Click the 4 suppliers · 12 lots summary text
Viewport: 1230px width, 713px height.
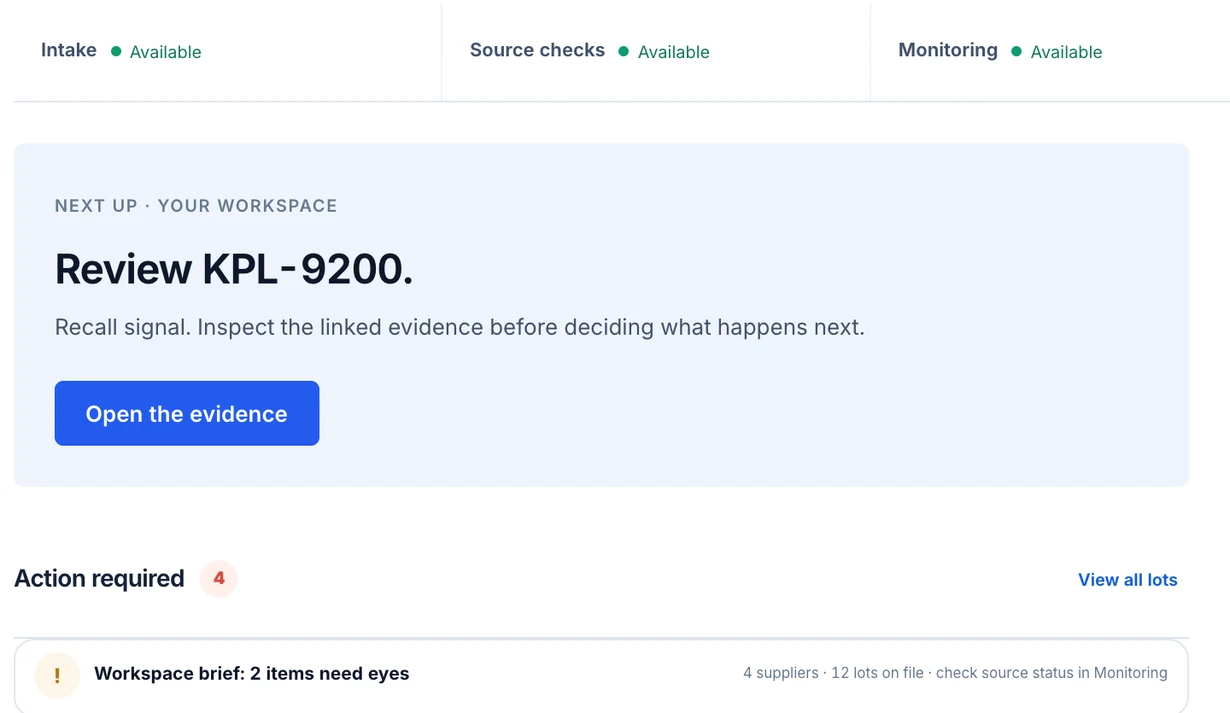tap(955, 673)
